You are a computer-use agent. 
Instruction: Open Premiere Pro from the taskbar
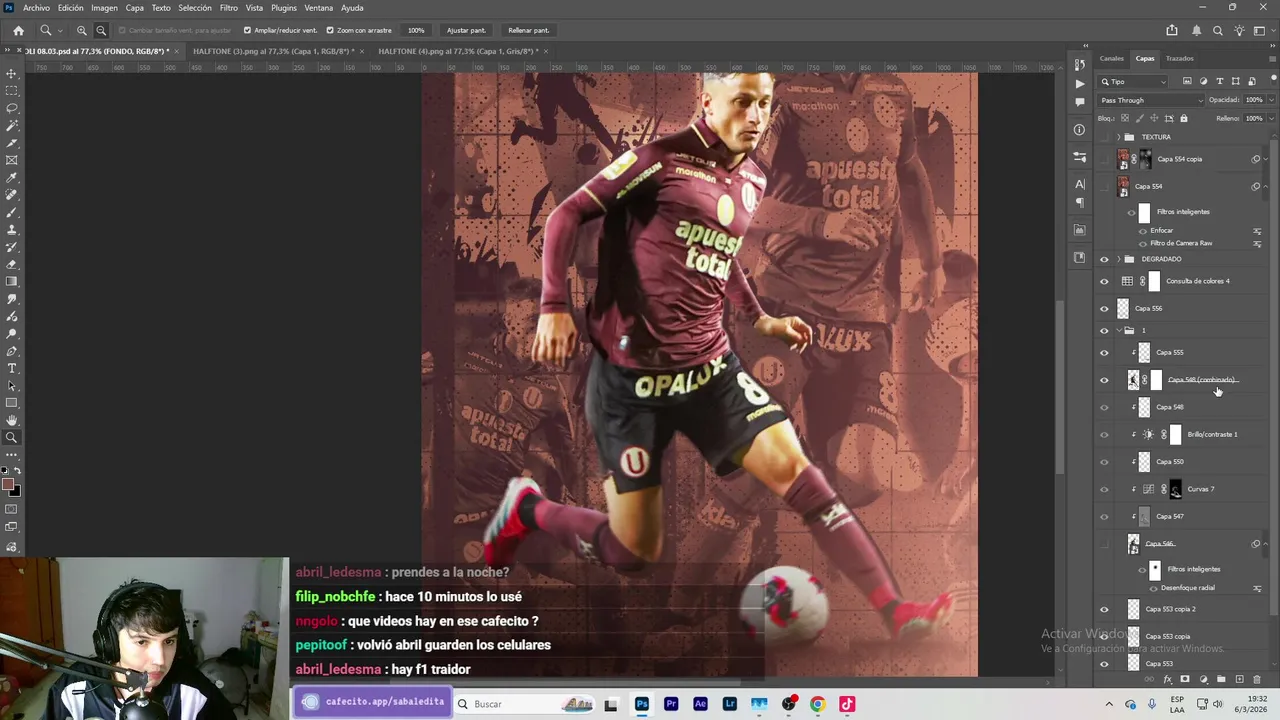pos(671,704)
